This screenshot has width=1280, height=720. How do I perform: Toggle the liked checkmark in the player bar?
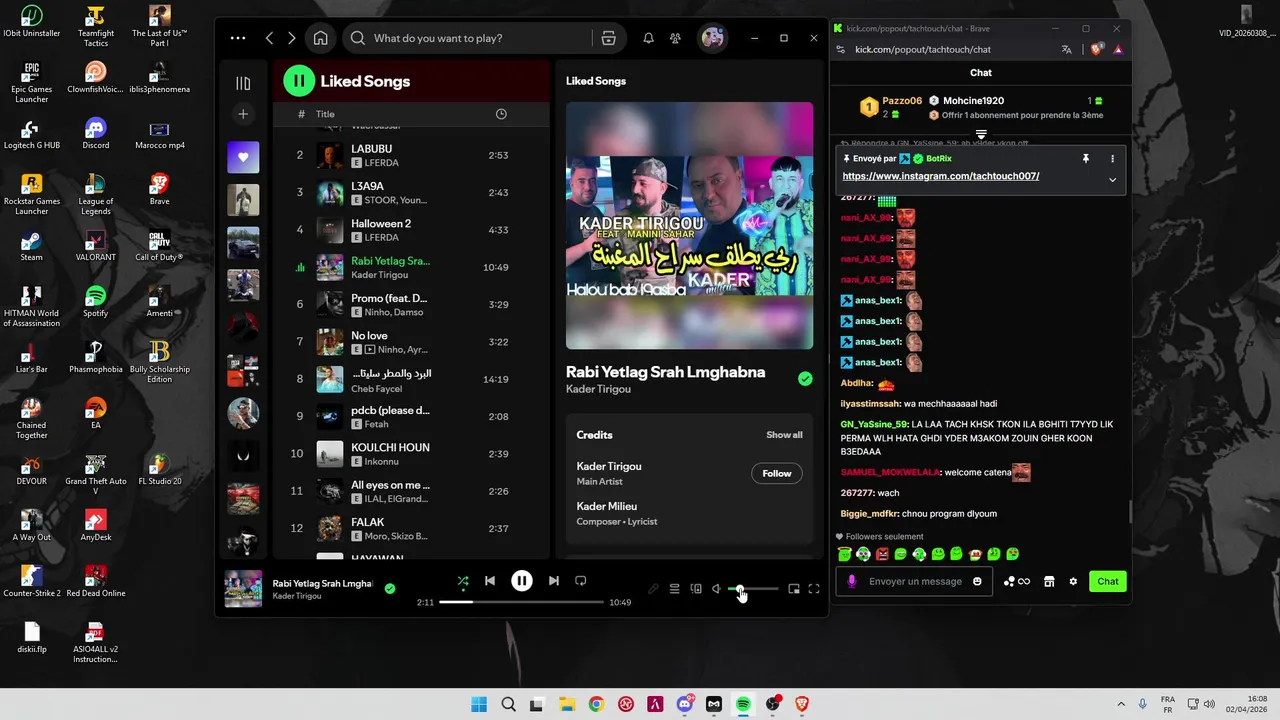point(390,589)
